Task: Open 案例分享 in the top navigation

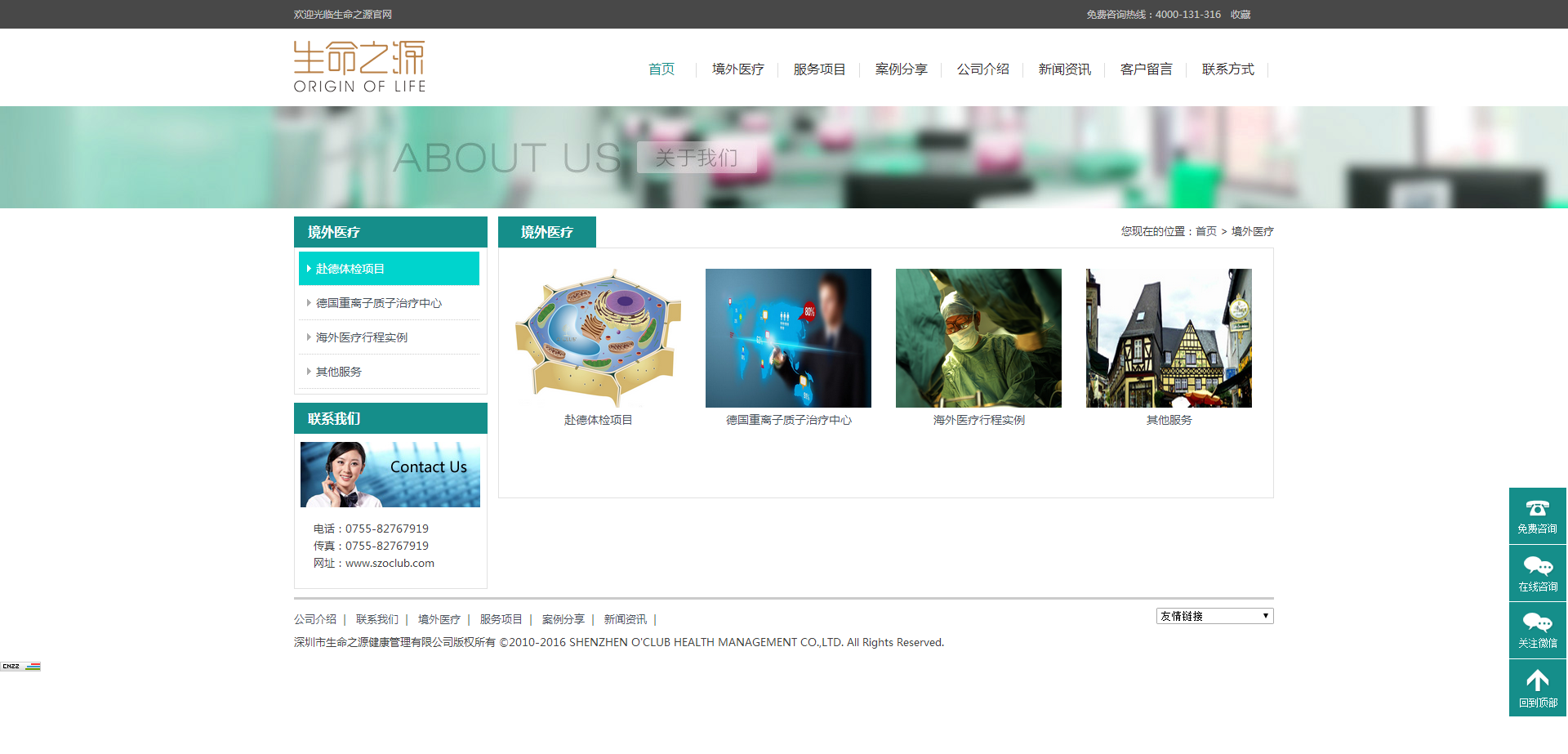Action: pyautogui.click(x=901, y=69)
